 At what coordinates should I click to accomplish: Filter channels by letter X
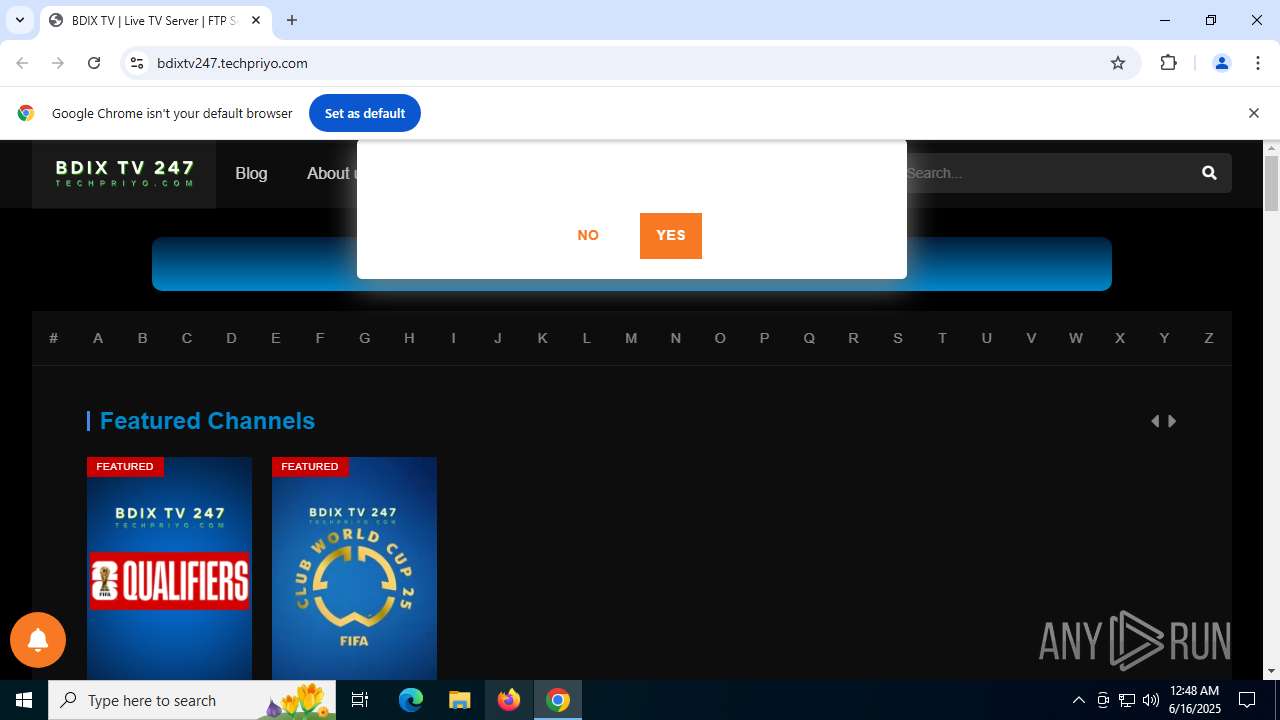1120,338
